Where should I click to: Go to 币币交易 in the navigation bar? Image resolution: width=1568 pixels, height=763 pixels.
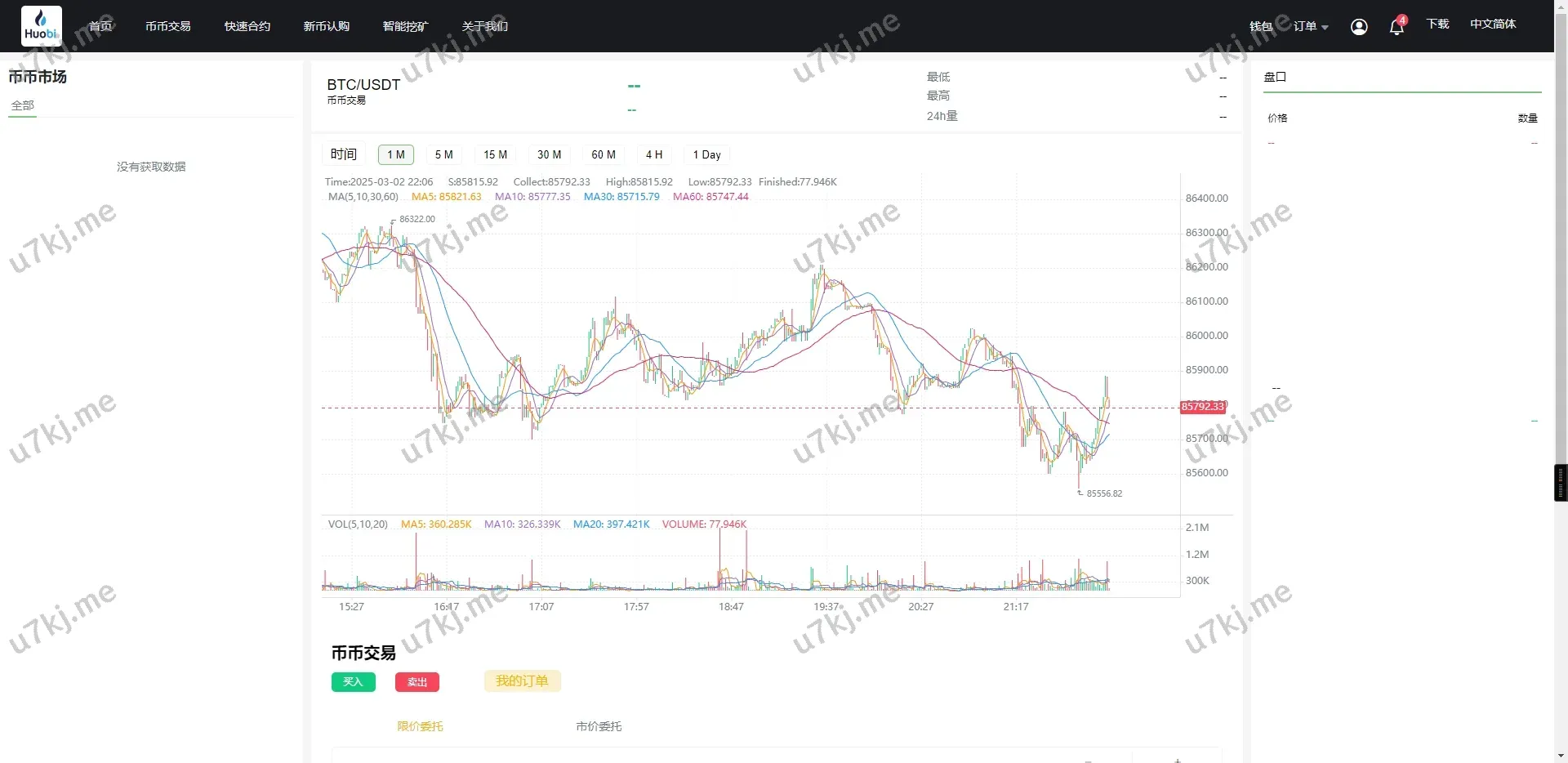(x=168, y=26)
